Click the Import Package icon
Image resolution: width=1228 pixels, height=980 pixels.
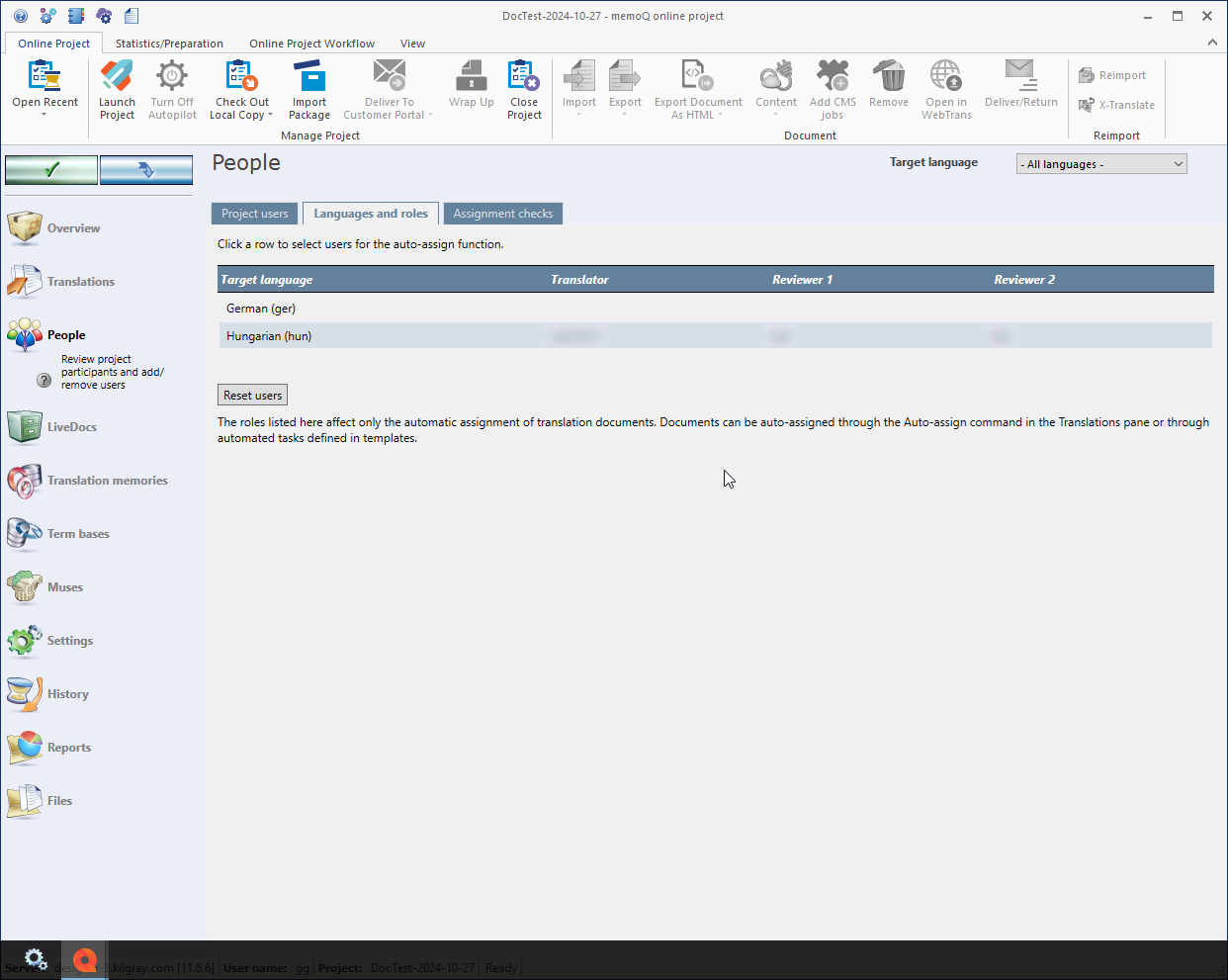click(309, 77)
